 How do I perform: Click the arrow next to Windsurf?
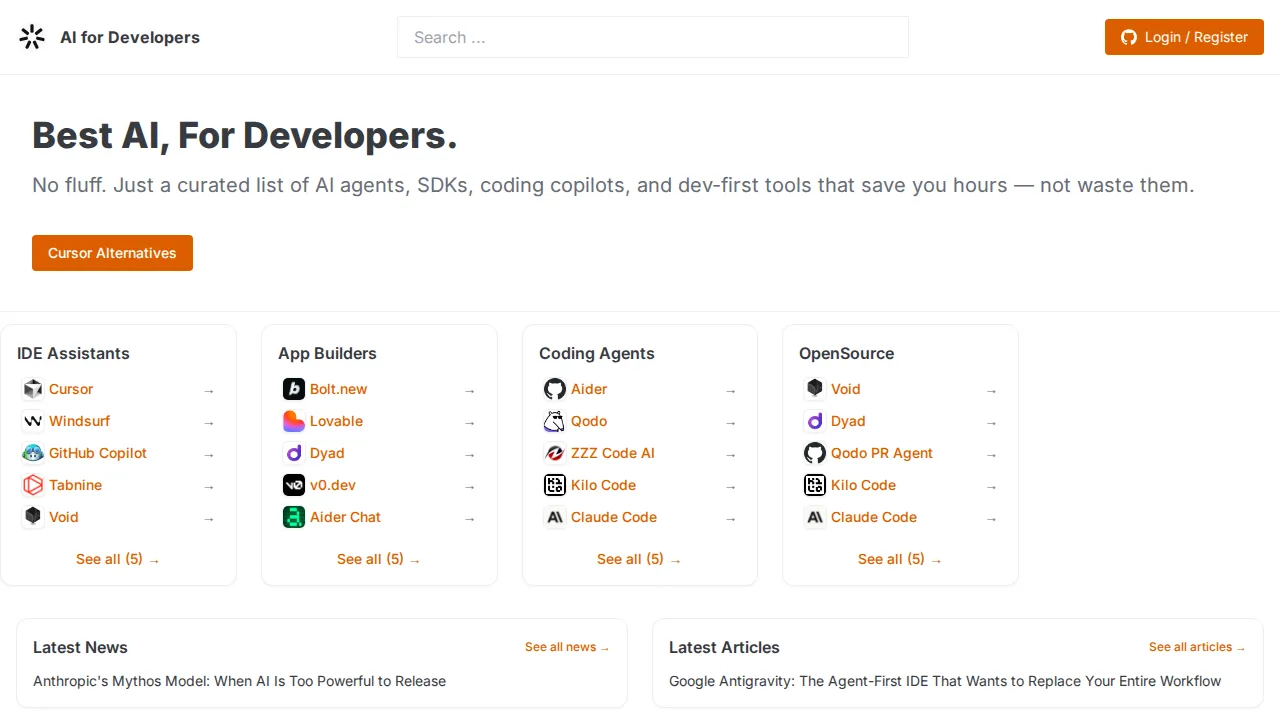(x=209, y=423)
